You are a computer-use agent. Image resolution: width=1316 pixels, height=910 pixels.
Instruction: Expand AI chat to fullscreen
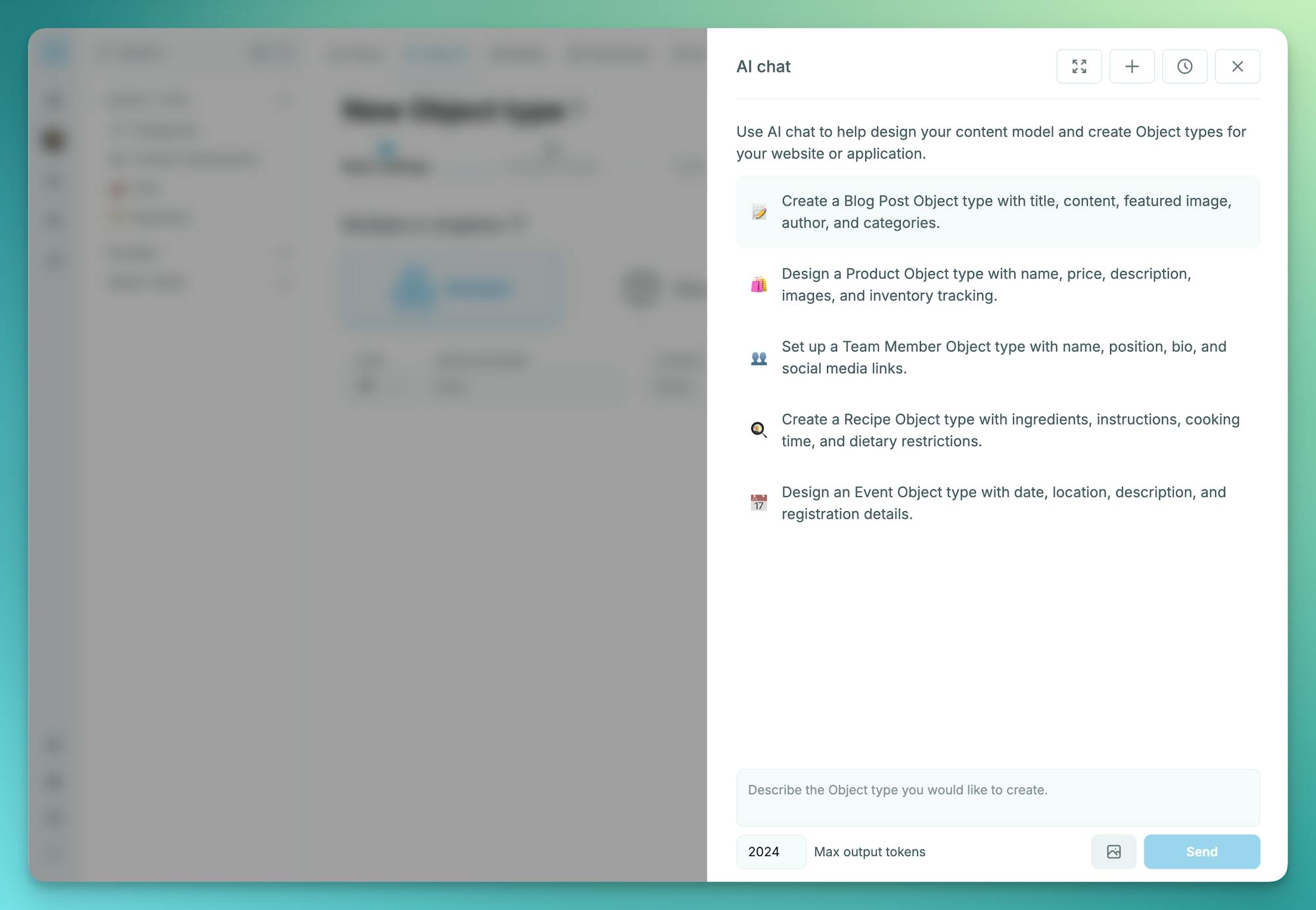pyautogui.click(x=1079, y=66)
